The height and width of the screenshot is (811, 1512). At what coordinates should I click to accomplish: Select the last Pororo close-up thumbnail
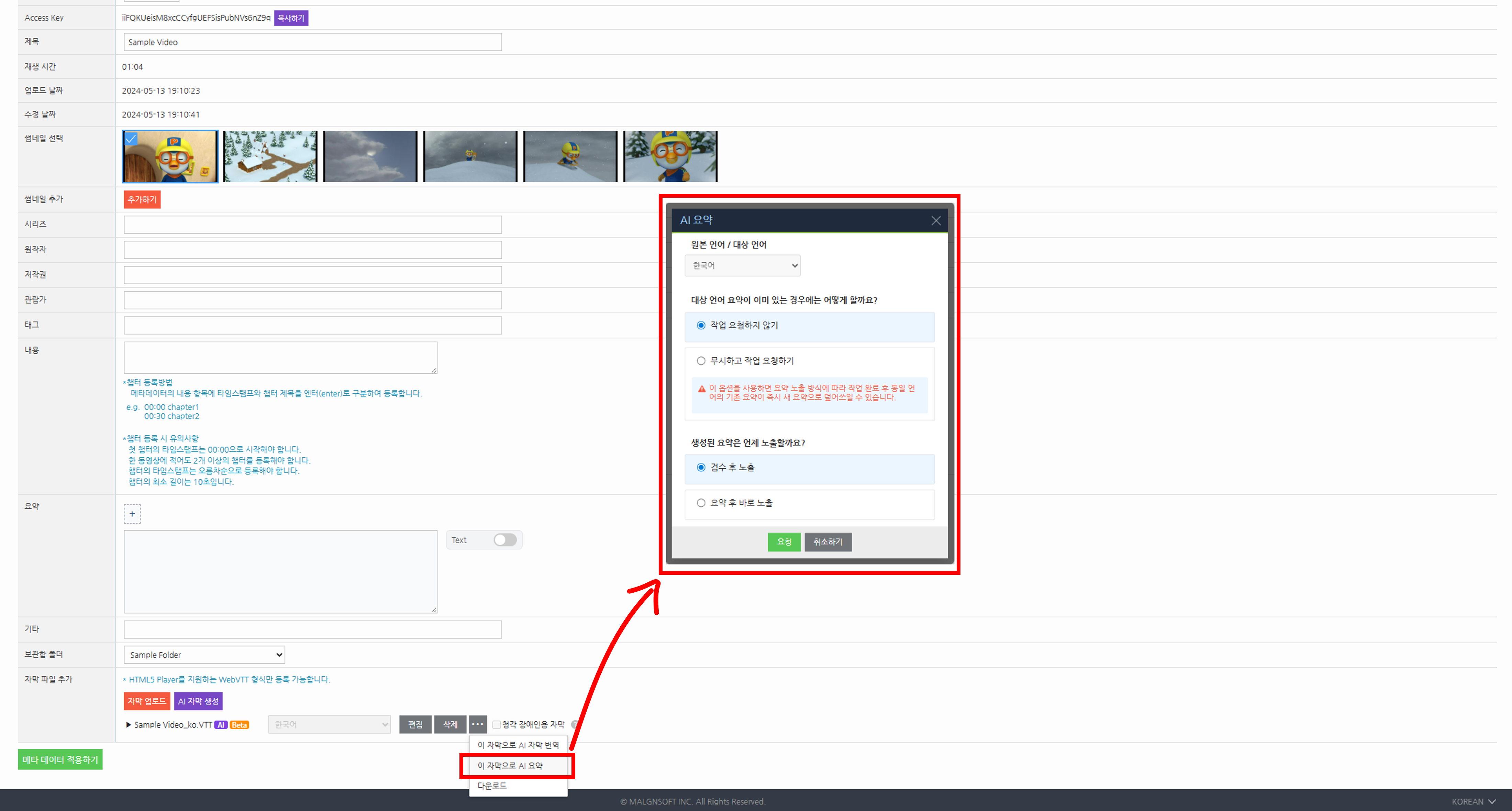pyautogui.click(x=670, y=156)
